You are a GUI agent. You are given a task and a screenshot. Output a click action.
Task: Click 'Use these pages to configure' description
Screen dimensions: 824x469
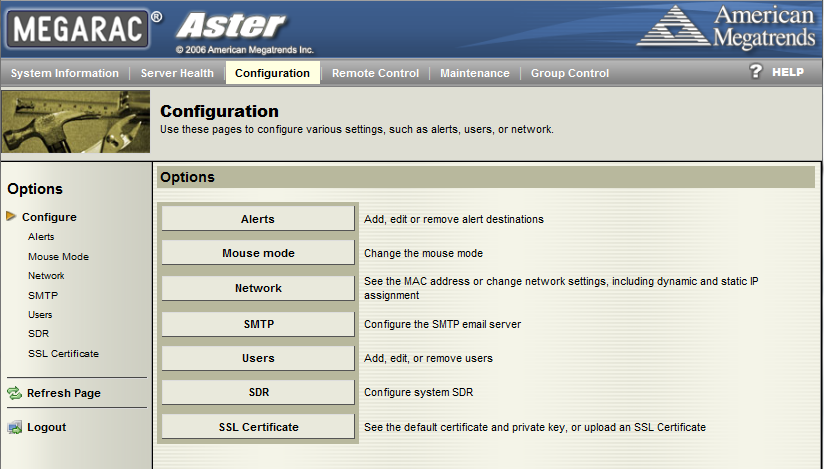pos(357,129)
